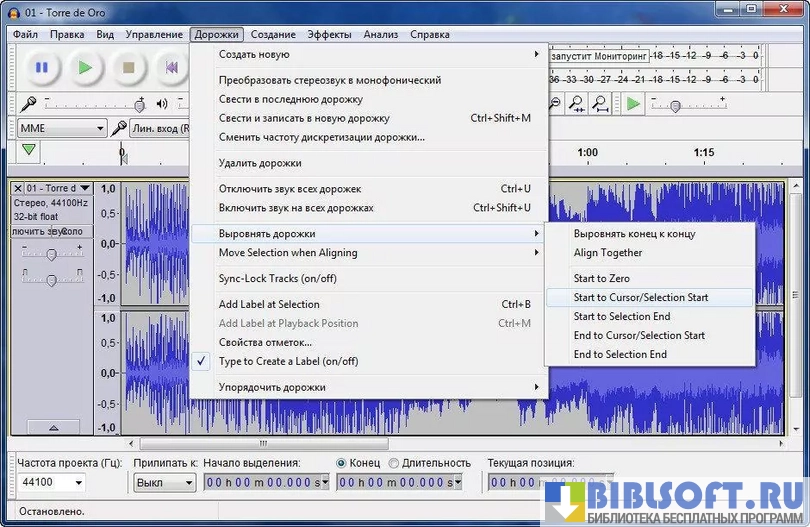Click the Fit Selection zoom icon
Image resolution: width=810 pixels, height=527 pixels.
578,103
